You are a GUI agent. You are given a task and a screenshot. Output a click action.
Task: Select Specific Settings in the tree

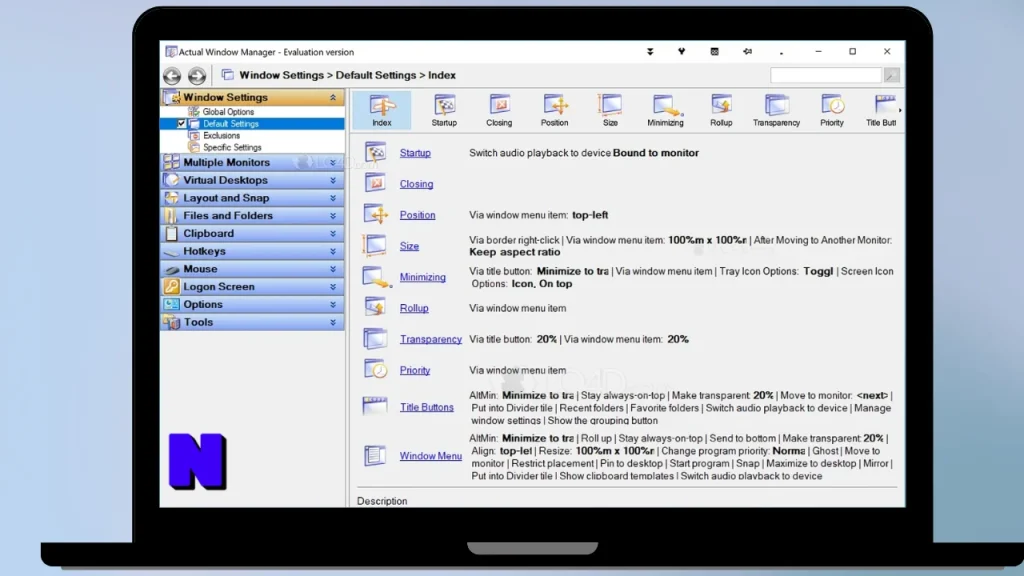pyautogui.click(x=232, y=148)
